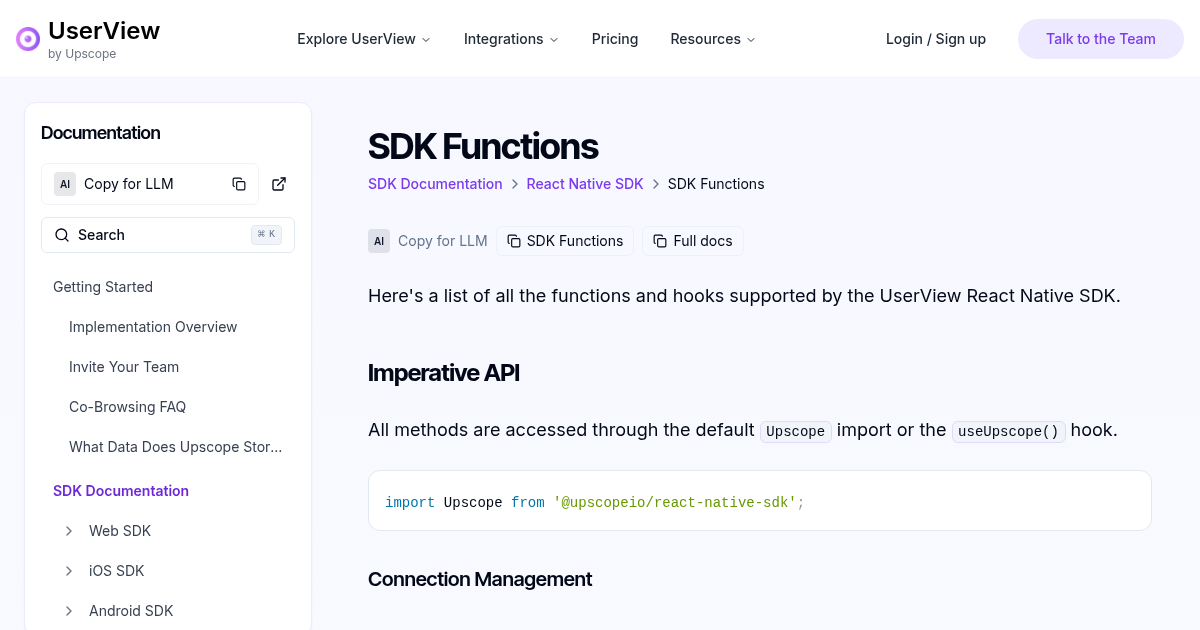Copy the SDK Functions page for LLM

pos(565,241)
